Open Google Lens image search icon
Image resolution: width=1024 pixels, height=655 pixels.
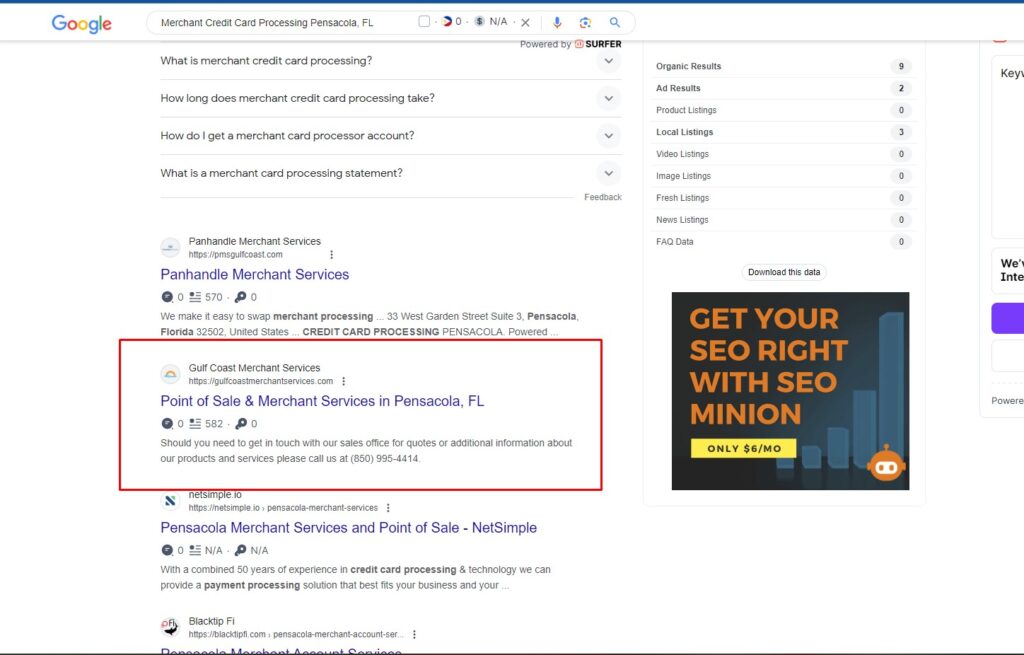click(585, 22)
